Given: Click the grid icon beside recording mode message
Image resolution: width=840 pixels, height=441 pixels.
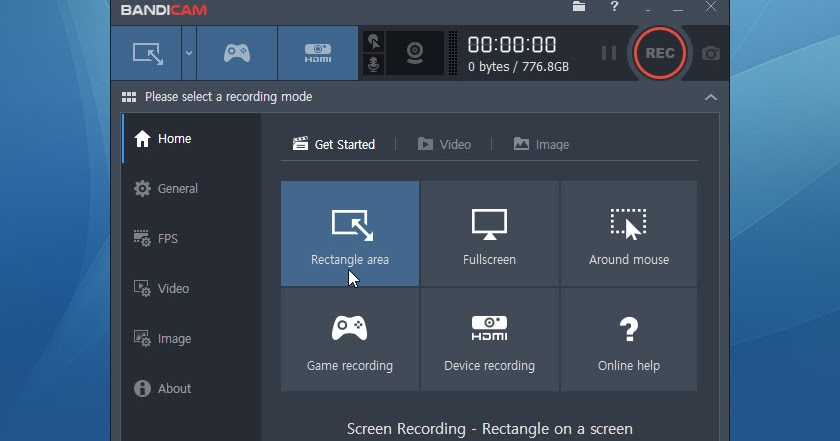Looking at the screenshot, I should (x=129, y=97).
